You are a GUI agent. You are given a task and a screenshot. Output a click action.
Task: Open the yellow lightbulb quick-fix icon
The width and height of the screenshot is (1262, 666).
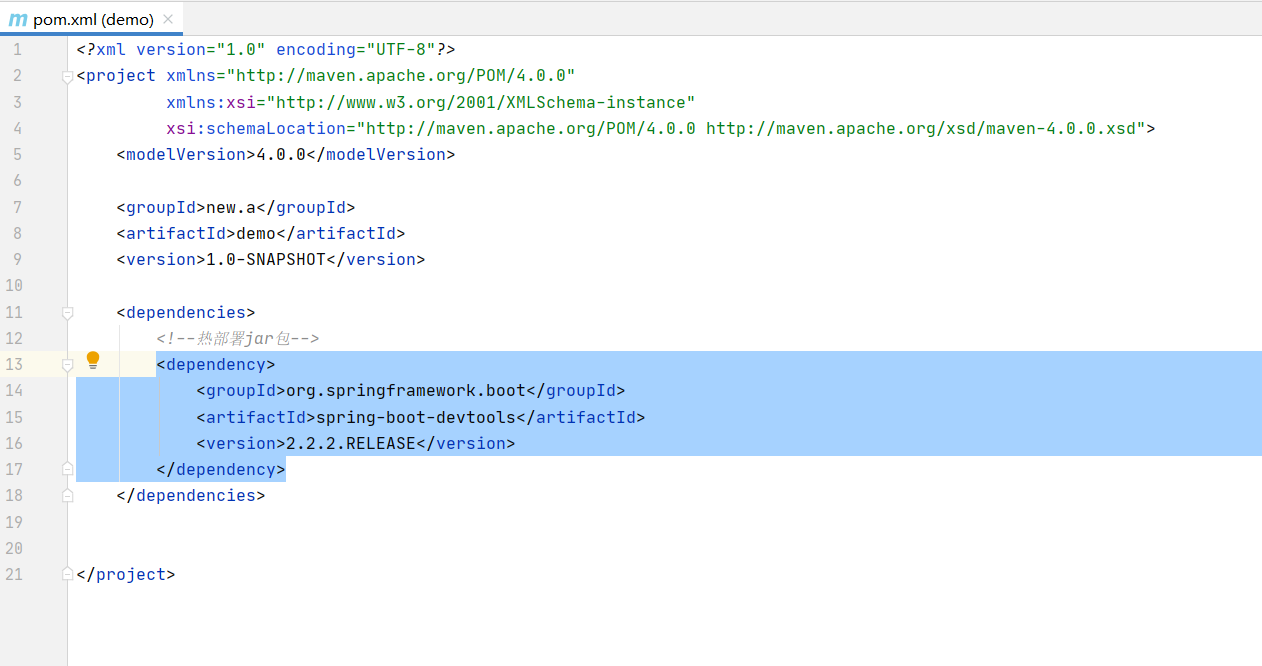(93, 360)
